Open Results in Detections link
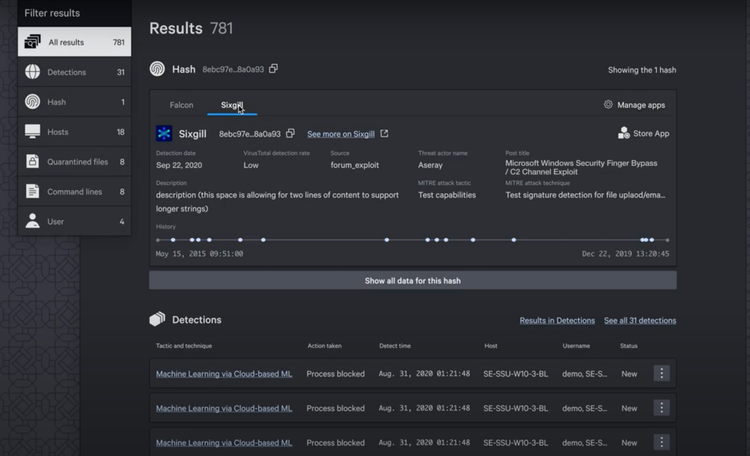750x456 pixels. [x=557, y=321]
